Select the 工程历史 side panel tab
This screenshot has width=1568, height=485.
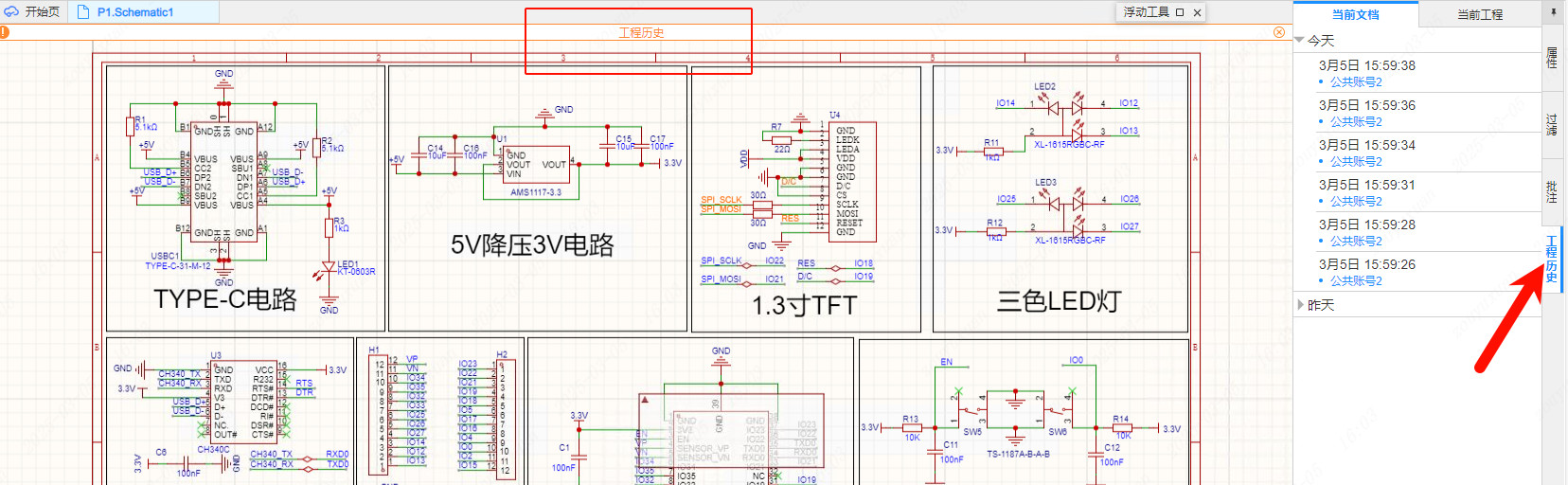point(1552,259)
